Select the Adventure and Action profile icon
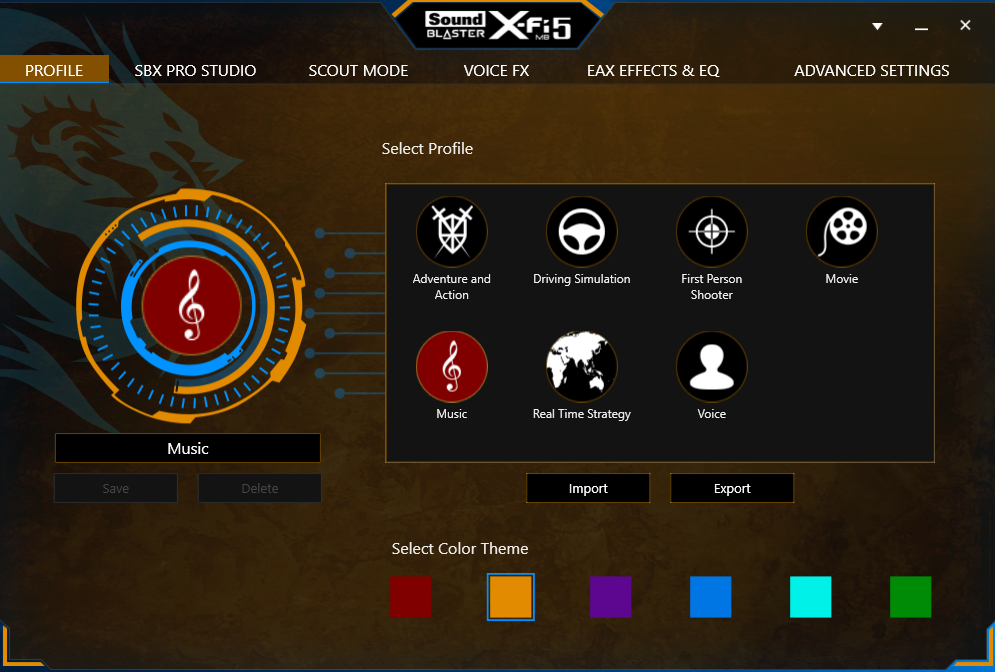Image resolution: width=995 pixels, height=672 pixels. (452, 232)
